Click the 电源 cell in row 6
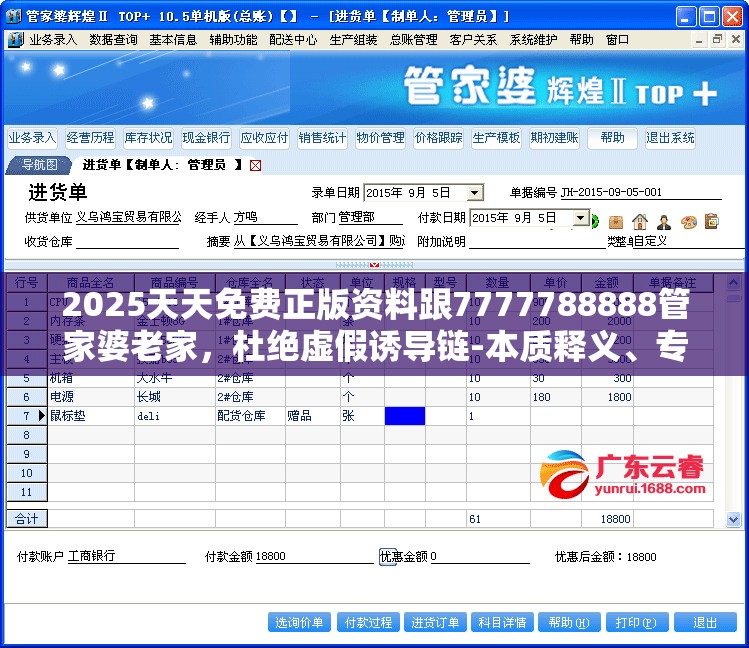 pyautogui.click(x=91, y=397)
